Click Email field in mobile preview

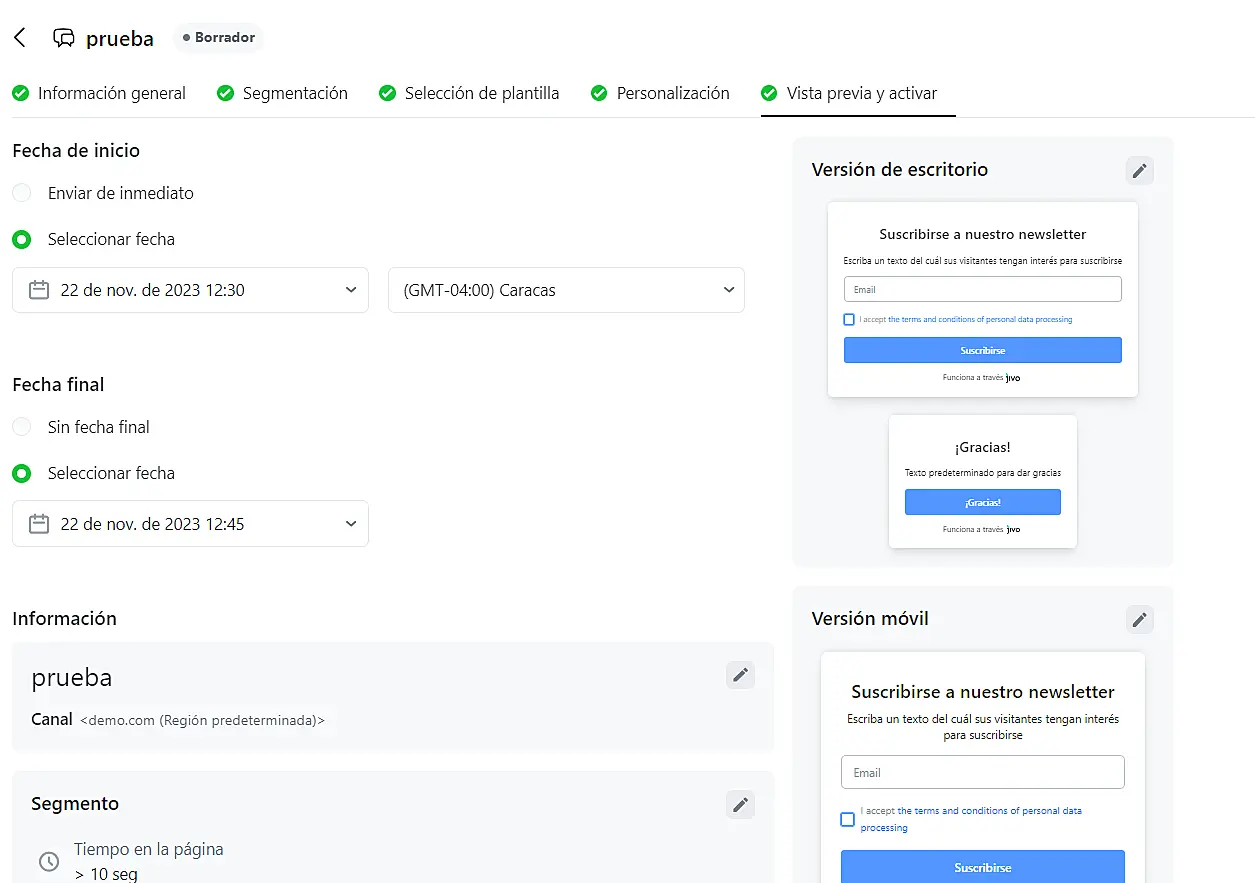click(x=982, y=773)
